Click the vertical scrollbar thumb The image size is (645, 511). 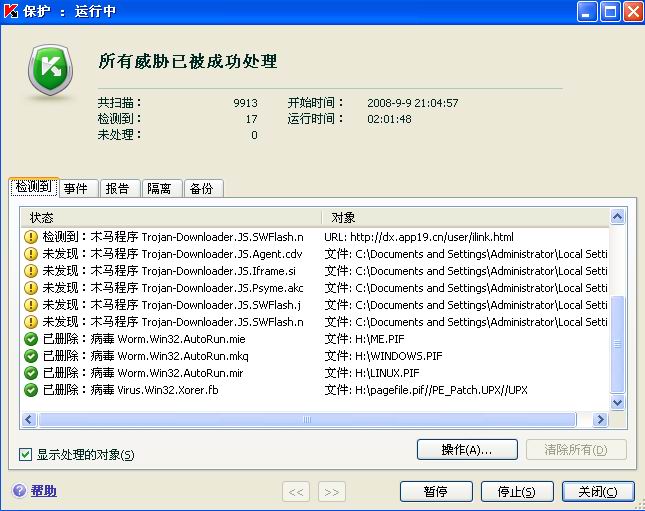[x=617, y=344]
